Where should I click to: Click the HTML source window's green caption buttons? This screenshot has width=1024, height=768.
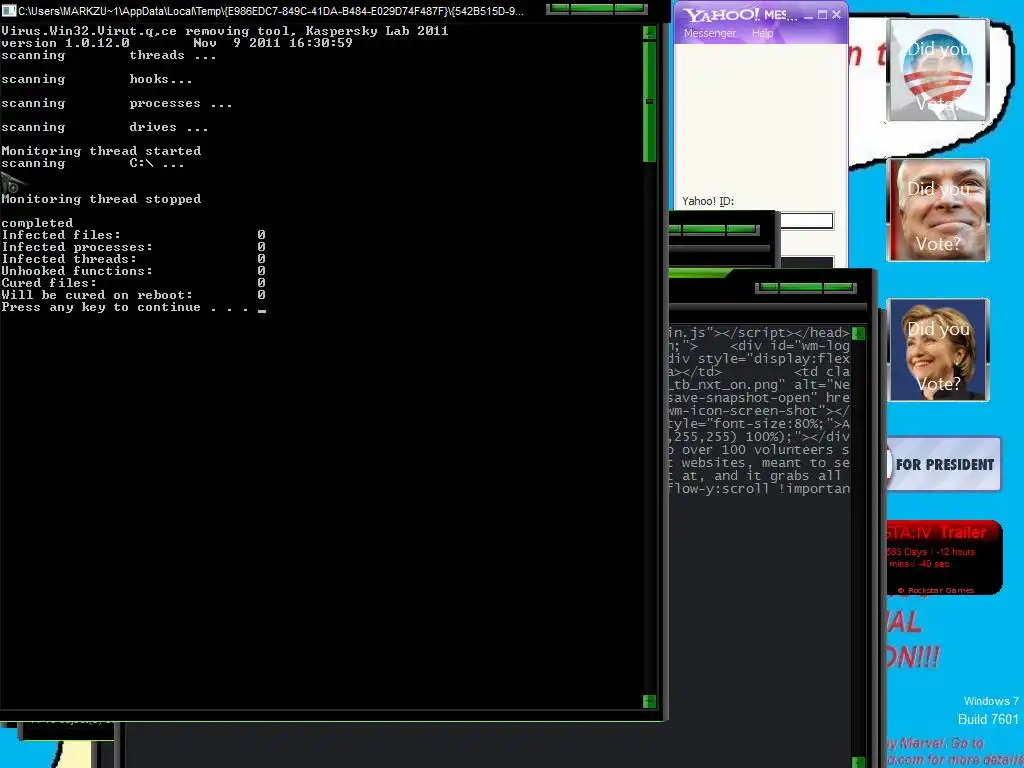point(805,287)
